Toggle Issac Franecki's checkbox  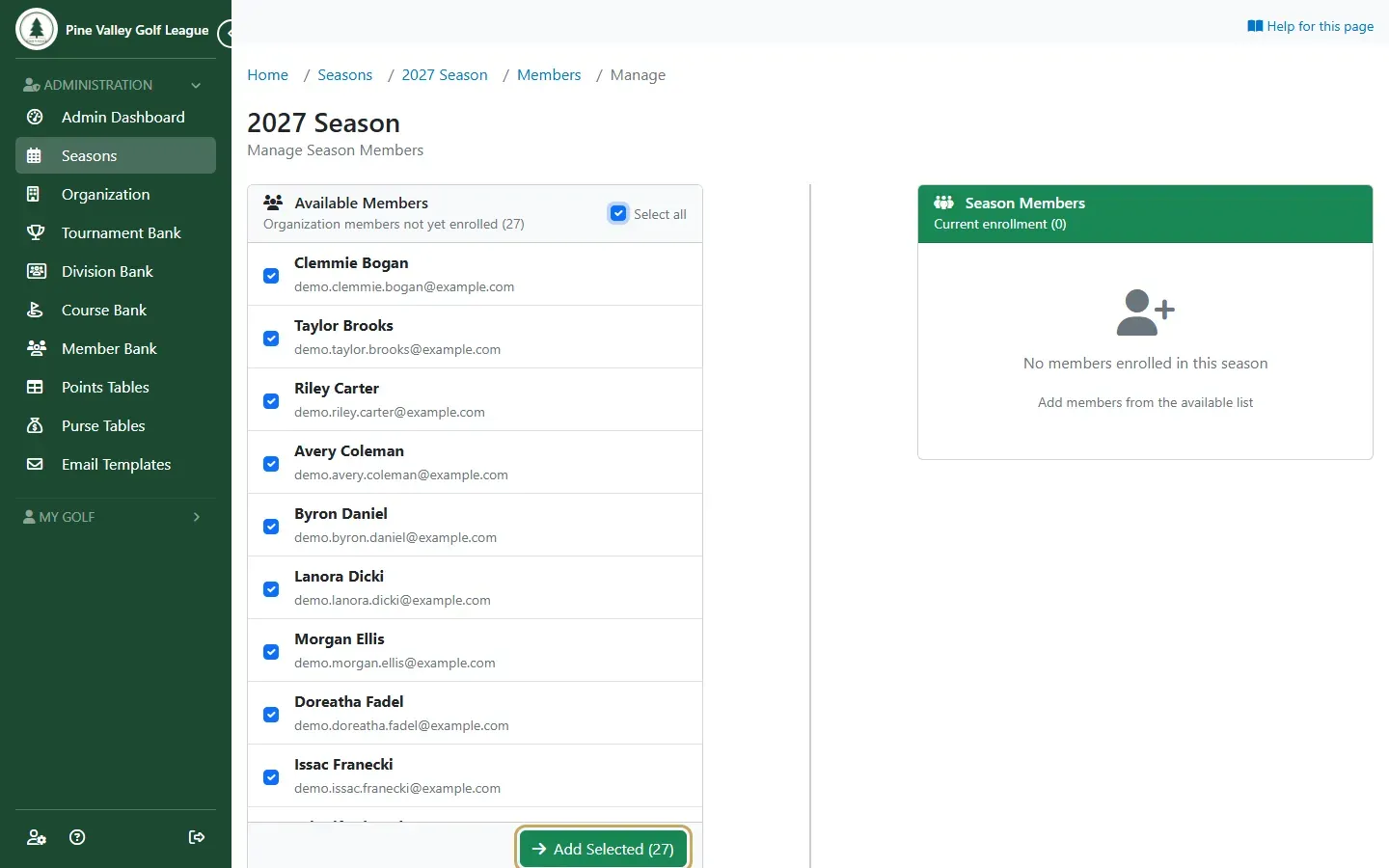point(271,777)
